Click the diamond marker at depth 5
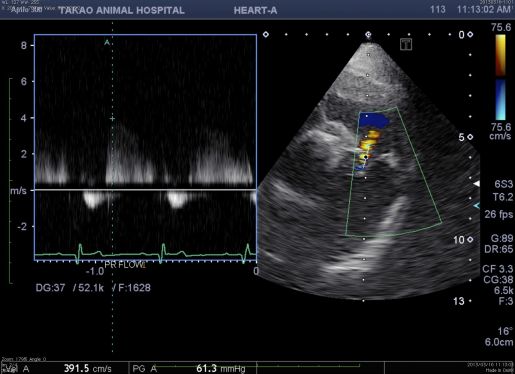 [470, 137]
